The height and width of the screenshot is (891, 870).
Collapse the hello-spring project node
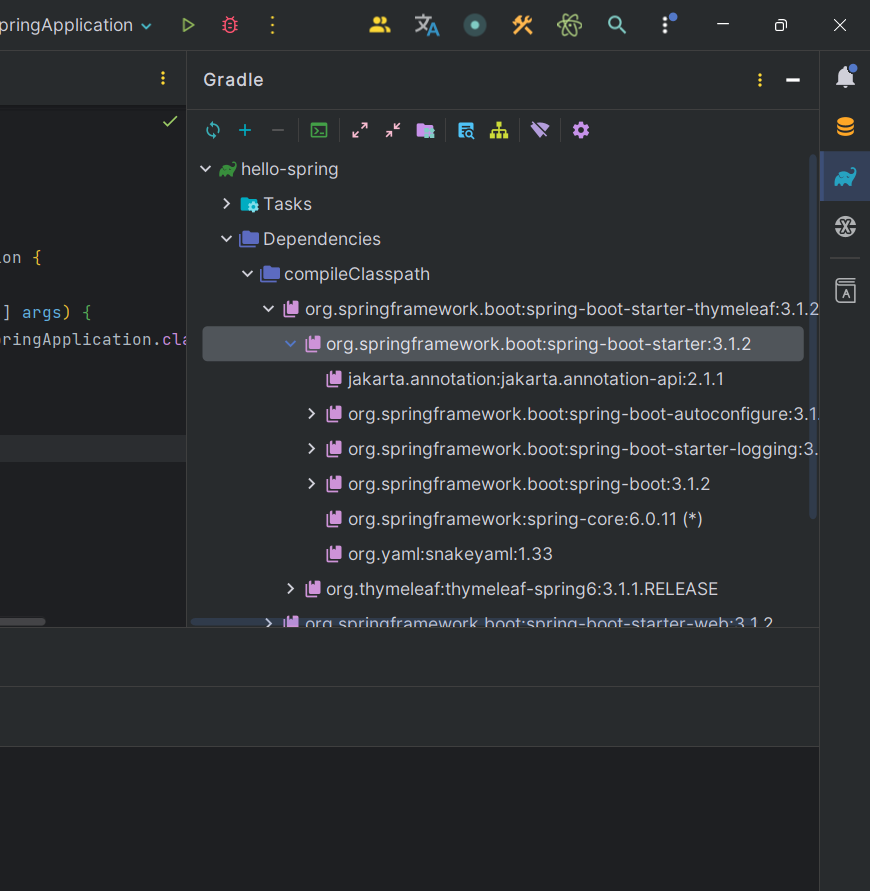pos(206,169)
